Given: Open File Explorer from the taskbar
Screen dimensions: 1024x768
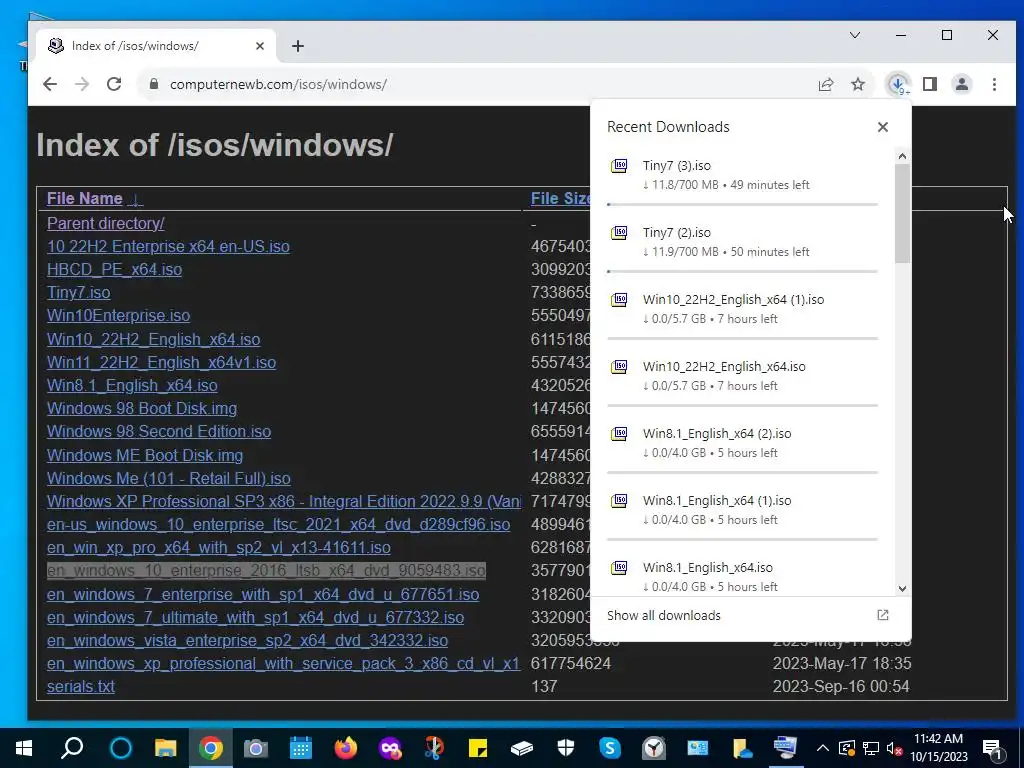Looking at the screenshot, I should (165, 748).
